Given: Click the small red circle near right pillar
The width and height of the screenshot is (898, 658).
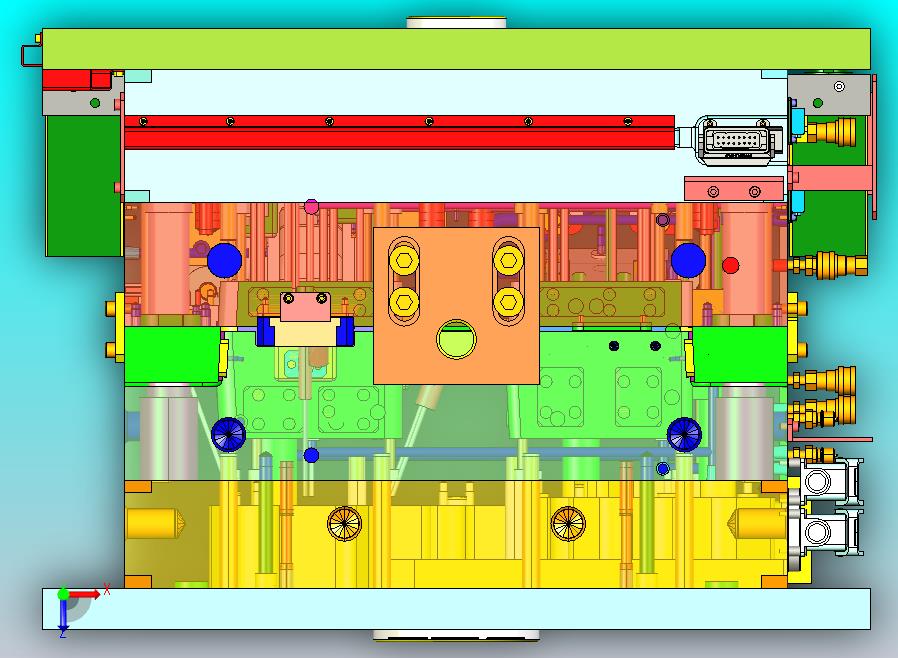Looking at the screenshot, I should (731, 265).
